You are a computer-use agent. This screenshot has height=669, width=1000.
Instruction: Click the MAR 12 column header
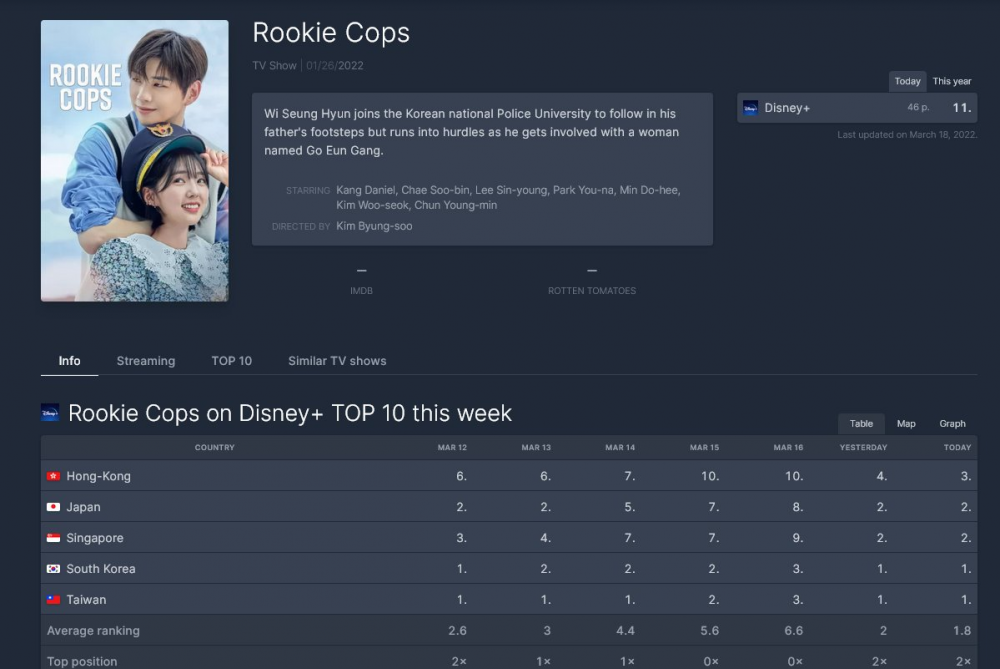452,448
